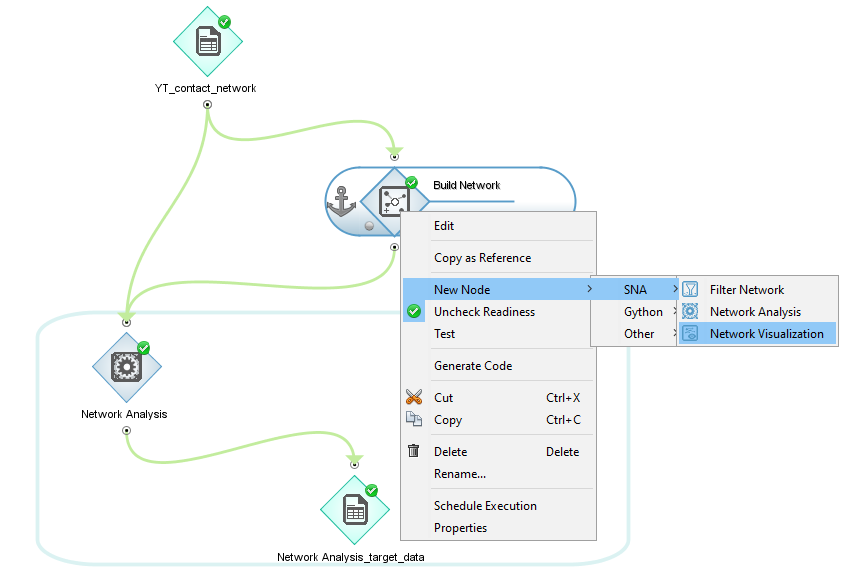Toggle the Uncheck Readiness green checkmark
The height and width of the screenshot is (577, 860).
pos(414,312)
